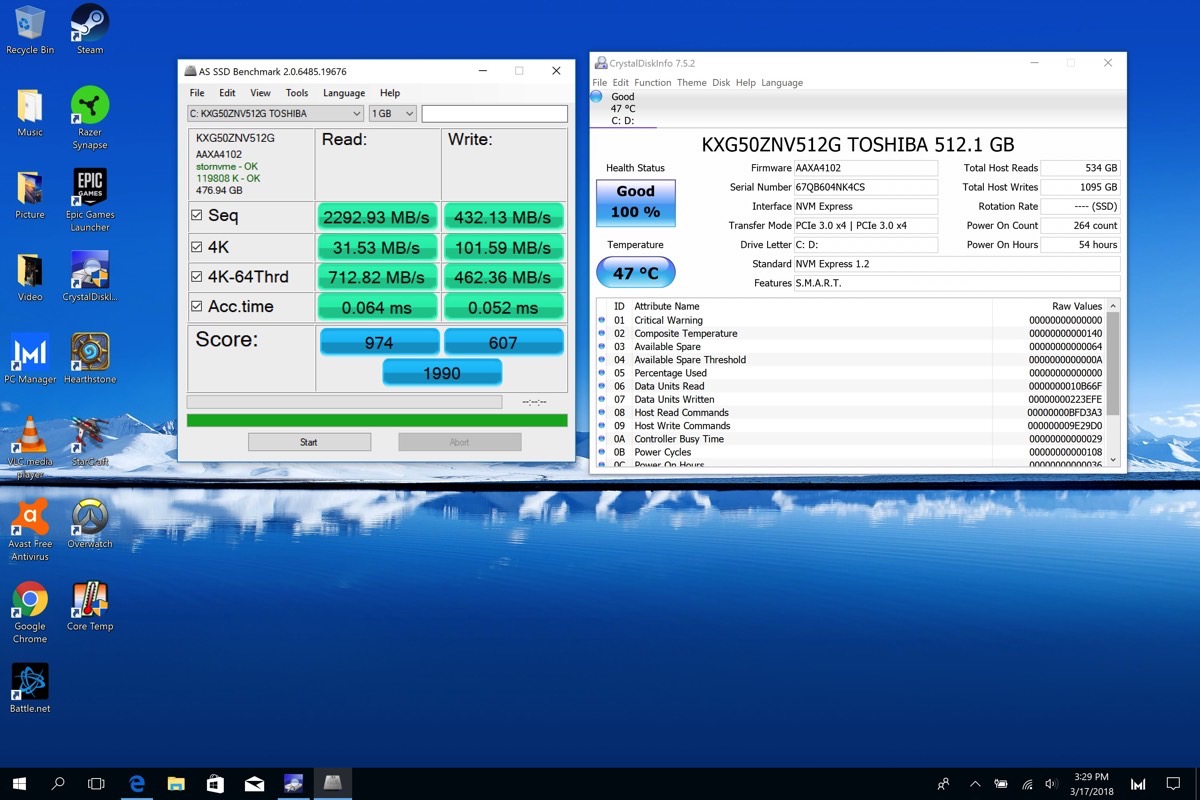Click the 47 °C temperature button
The height and width of the screenshot is (800, 1200).
coord(636,273)
